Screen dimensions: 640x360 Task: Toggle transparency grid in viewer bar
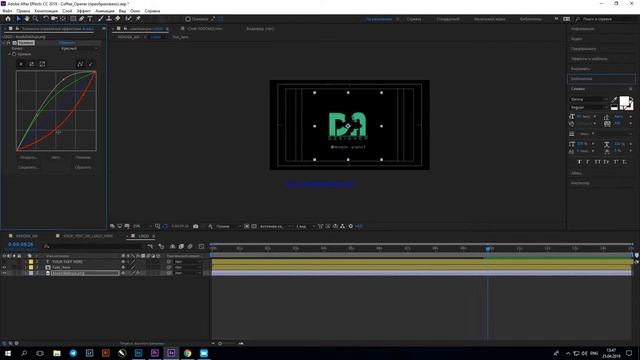[254, 226]
